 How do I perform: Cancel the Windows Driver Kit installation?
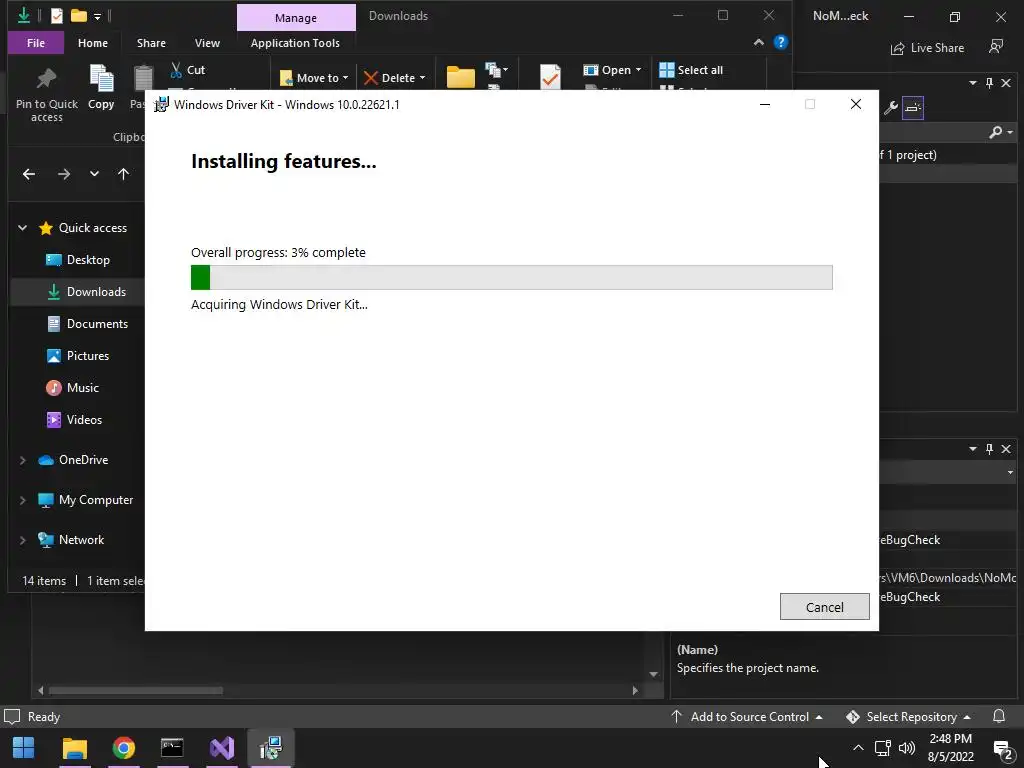[x=824, y=607]
